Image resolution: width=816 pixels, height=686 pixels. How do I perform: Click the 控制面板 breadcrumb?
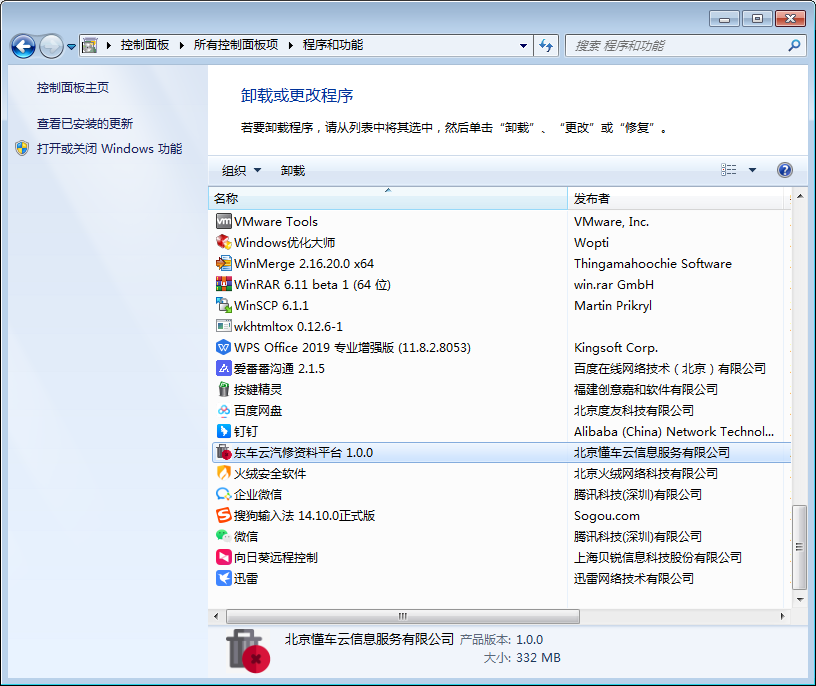coord(145,45)
